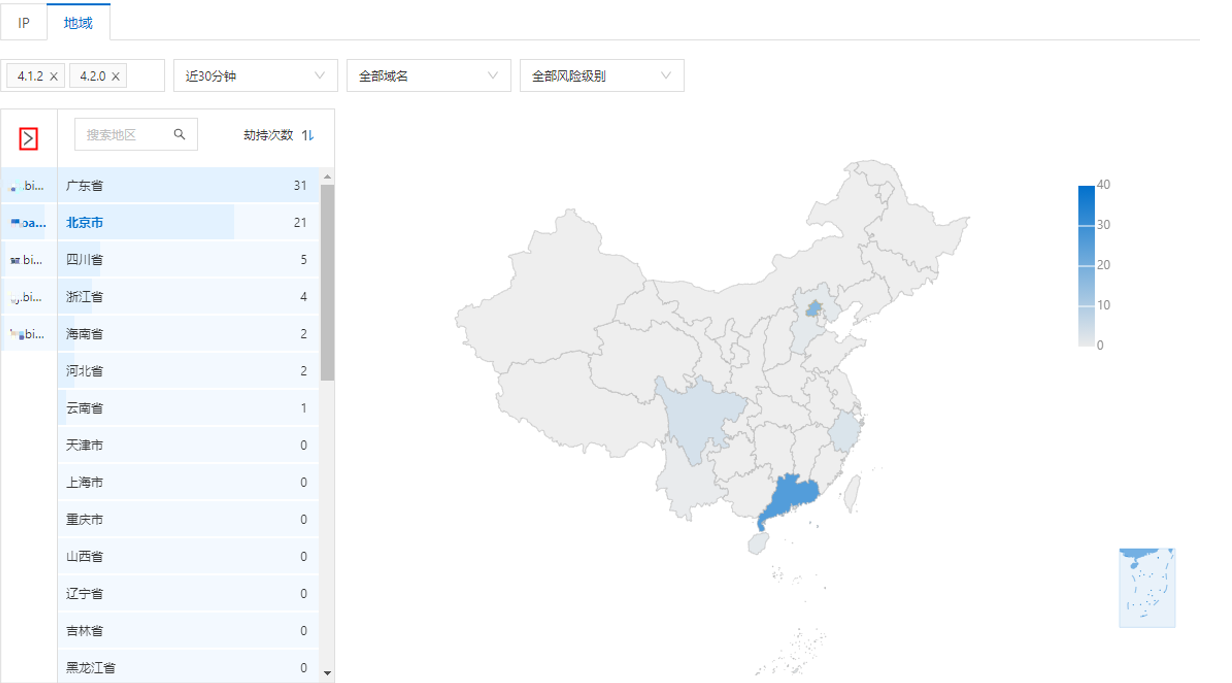This screenshot has height=683, width=1232.
Task: Open the 近30分钟 time range dropdown
Action: click(256, 75)
